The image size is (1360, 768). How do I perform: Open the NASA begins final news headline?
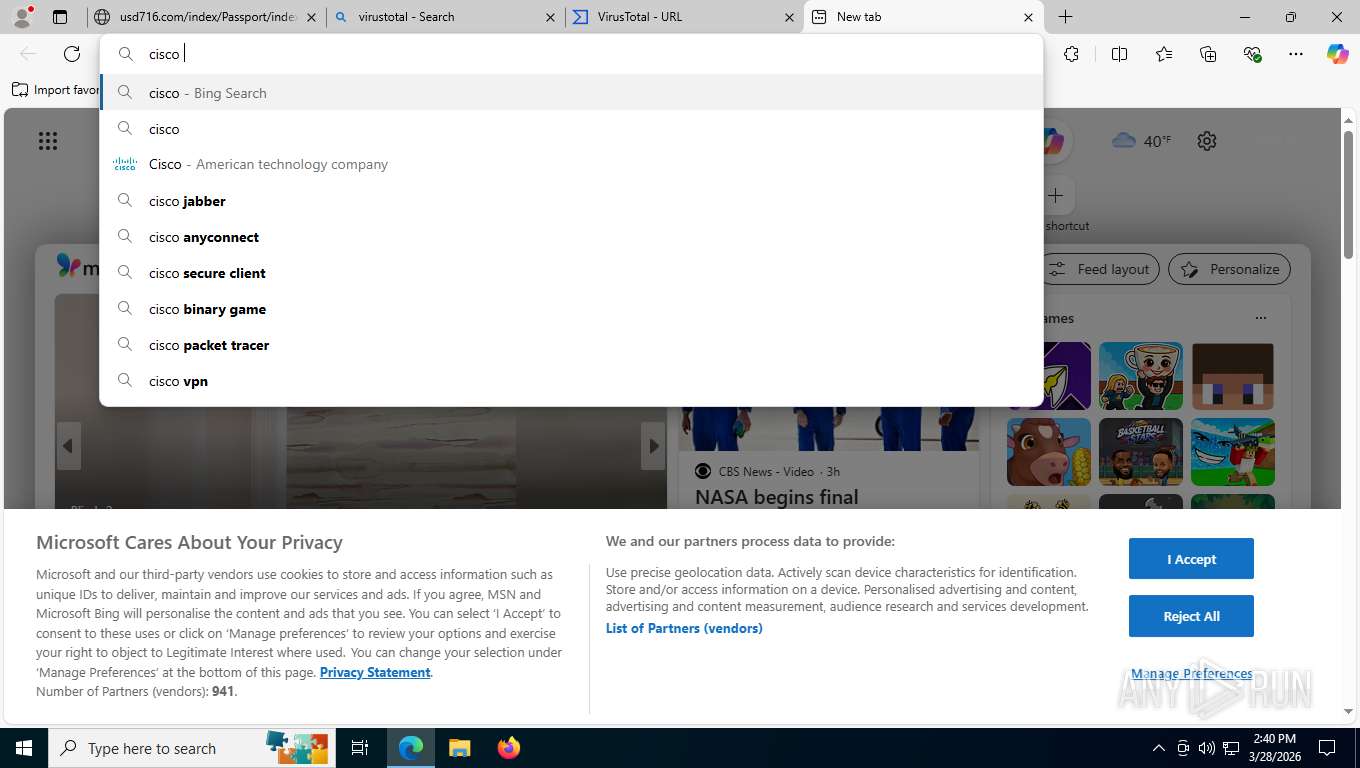pyautogui.click(x=777, y=497)
